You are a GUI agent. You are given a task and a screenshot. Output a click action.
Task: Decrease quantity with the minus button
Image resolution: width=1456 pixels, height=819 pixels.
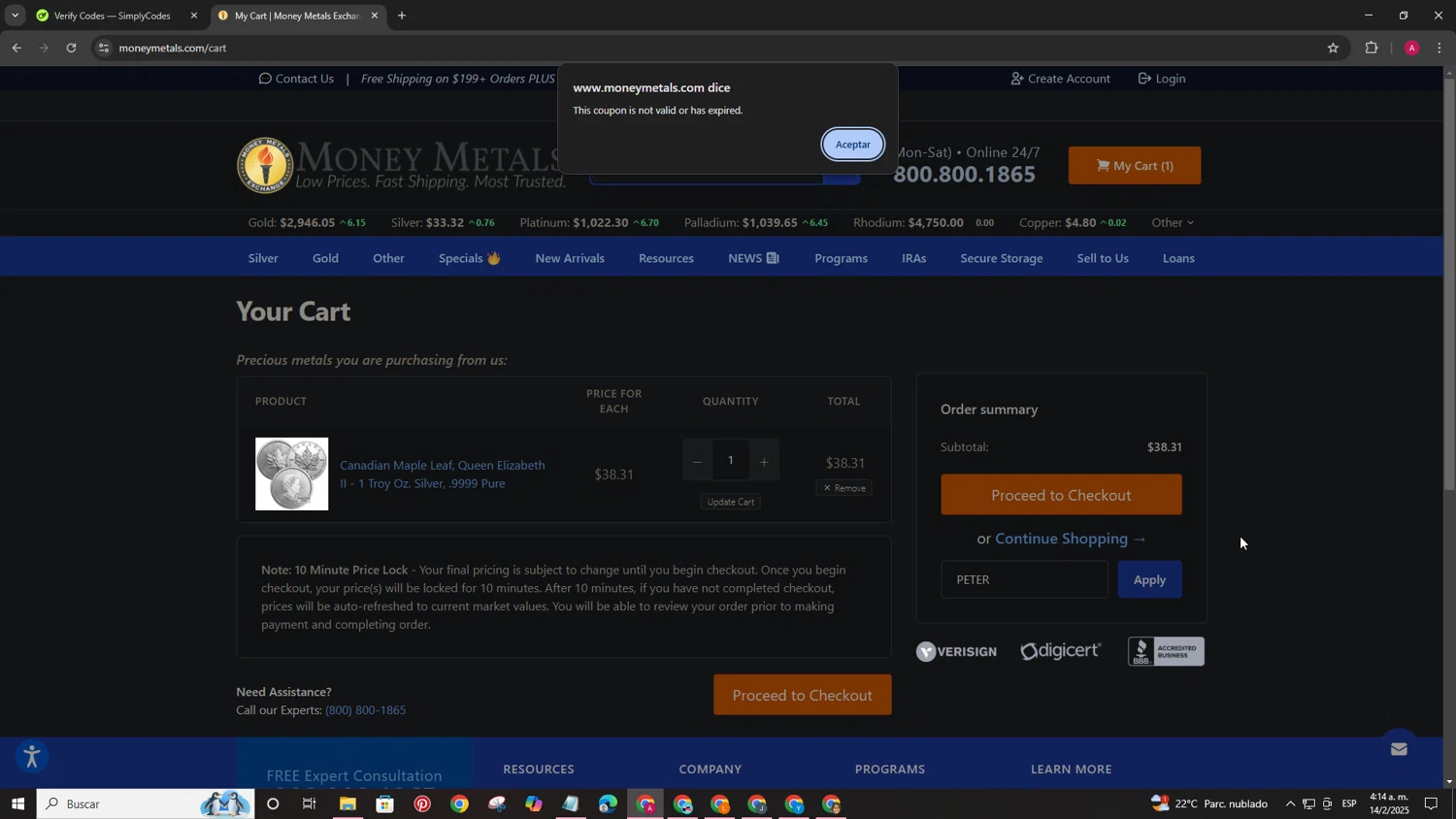pyautogui.click(x=697, y=461)
